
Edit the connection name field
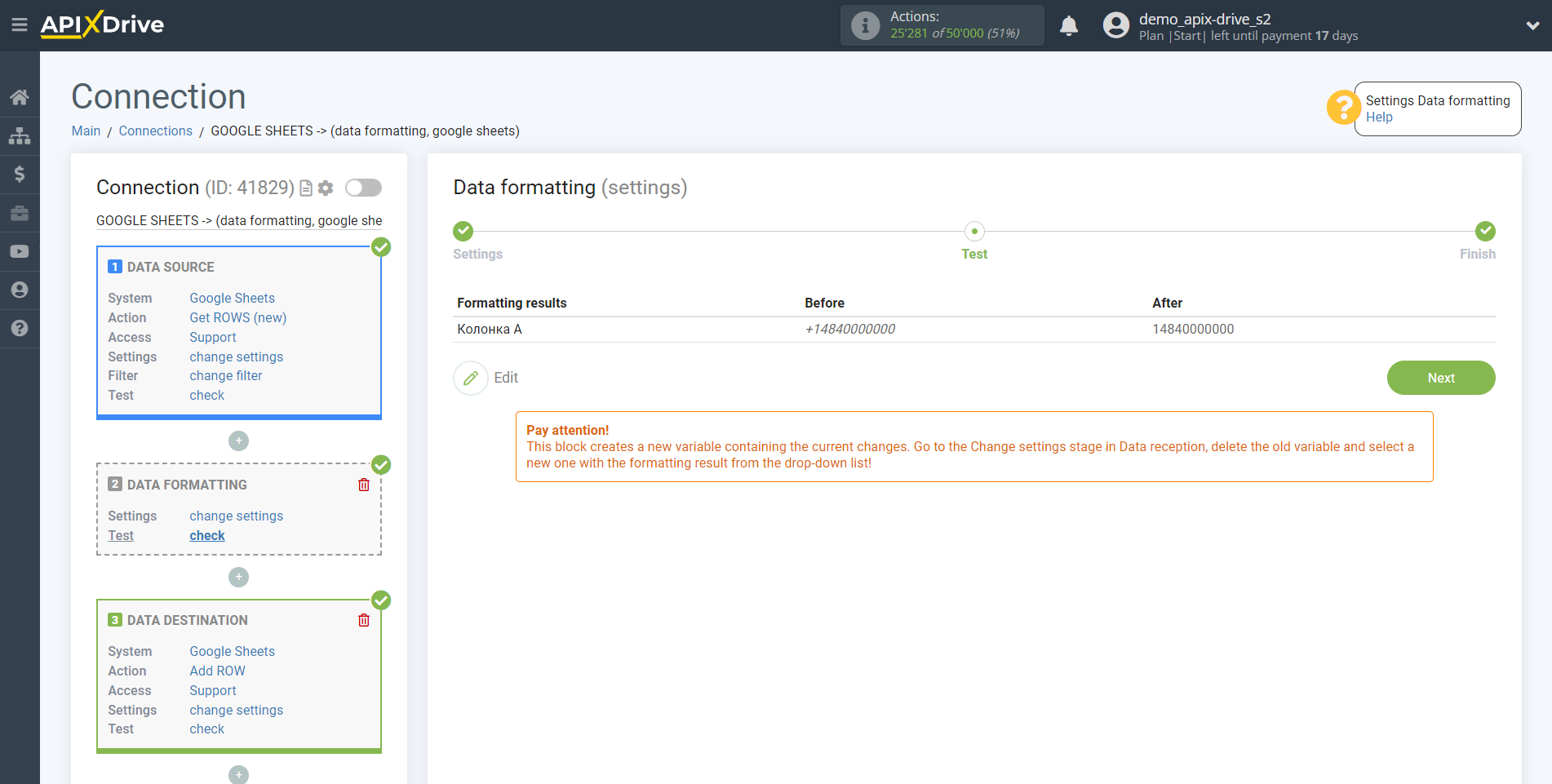[239, 220]
